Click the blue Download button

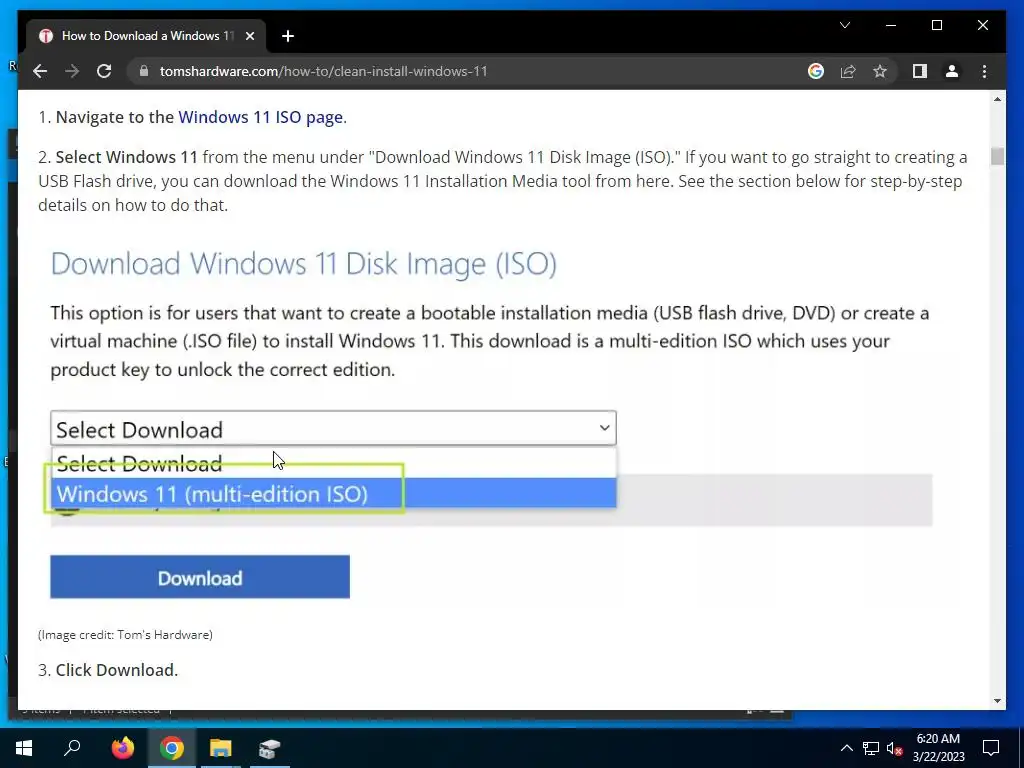coord(200,577)
